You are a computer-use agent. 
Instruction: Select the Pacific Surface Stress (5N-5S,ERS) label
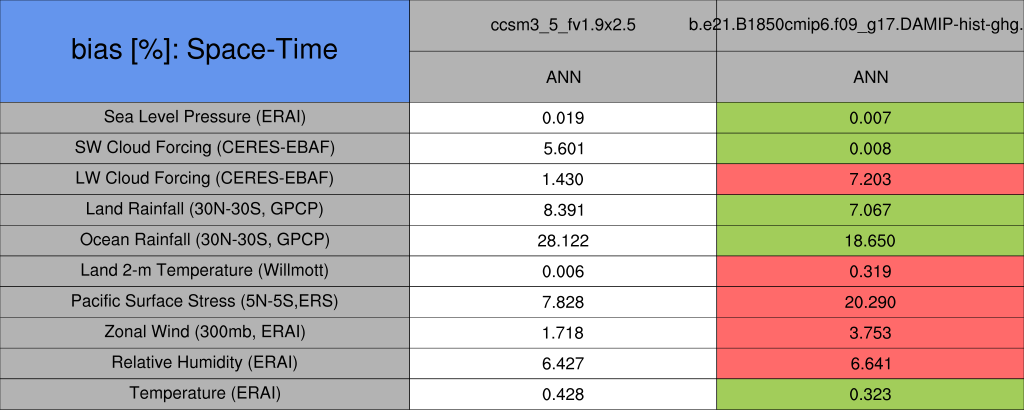click(204, 302)
